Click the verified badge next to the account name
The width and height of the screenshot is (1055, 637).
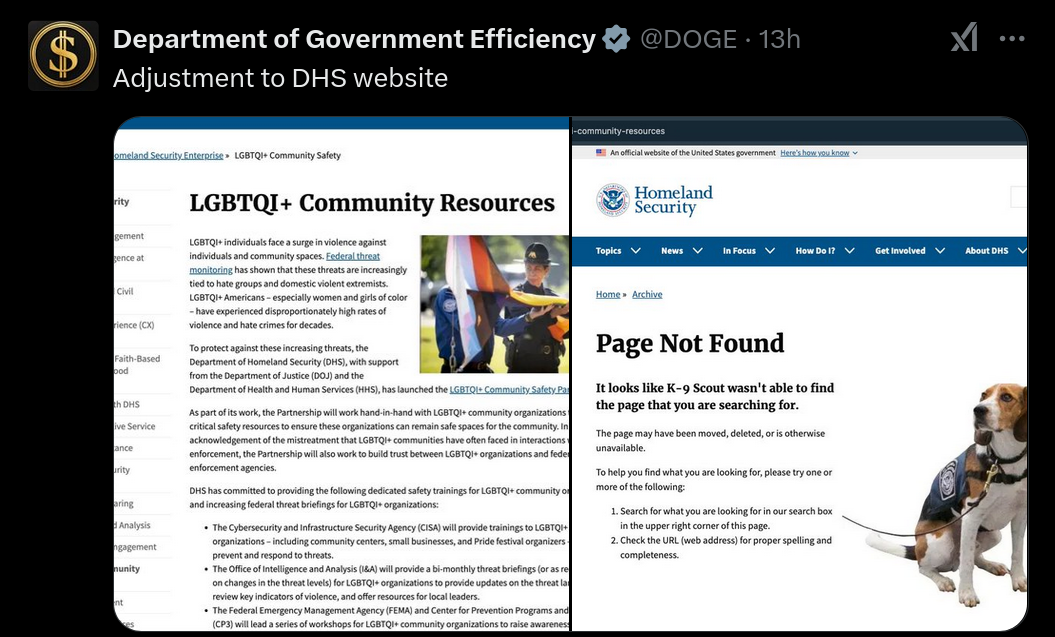(616, 39)
